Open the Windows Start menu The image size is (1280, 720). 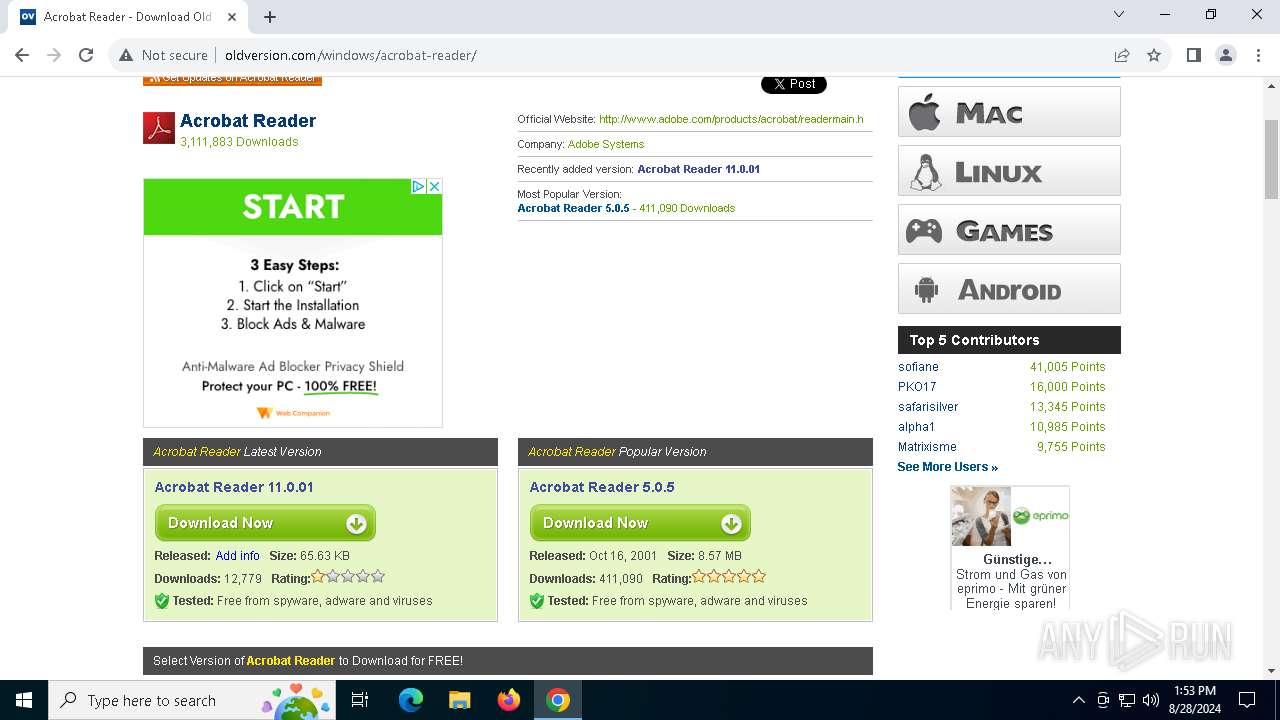click(x=24, y=700)
